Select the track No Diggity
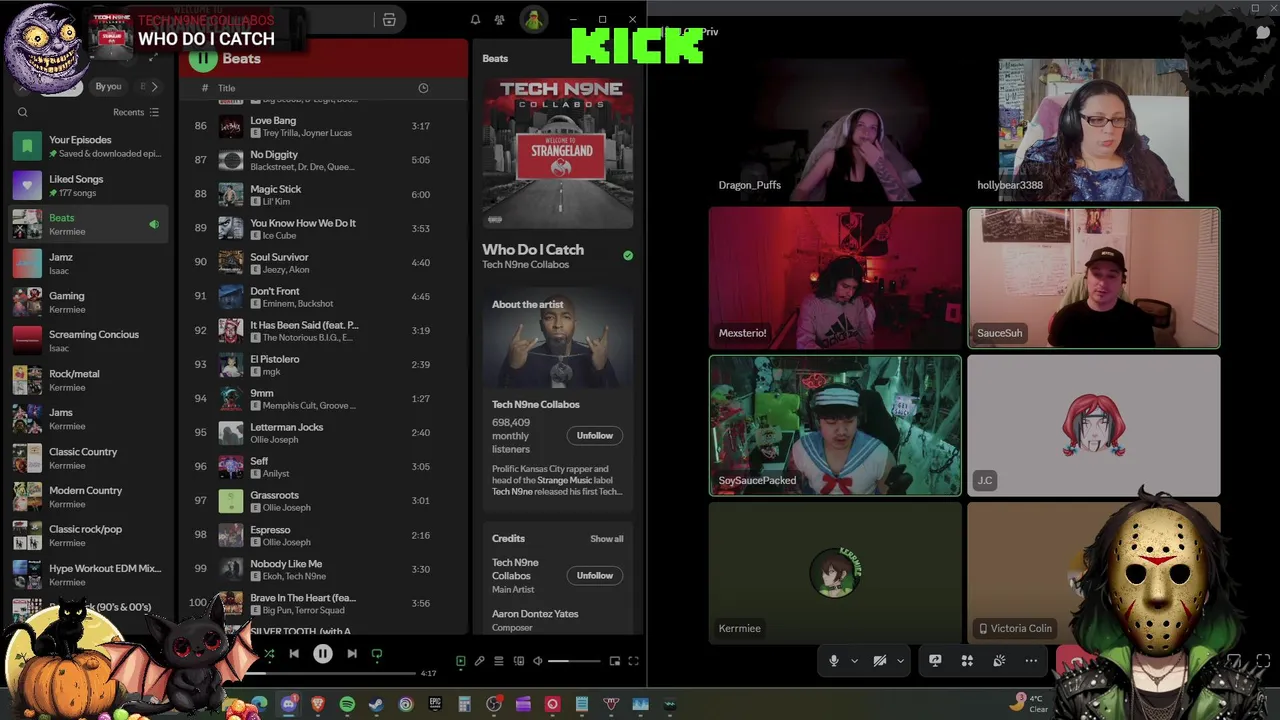This screenshot has height=720, width=1280. point(323,160)
